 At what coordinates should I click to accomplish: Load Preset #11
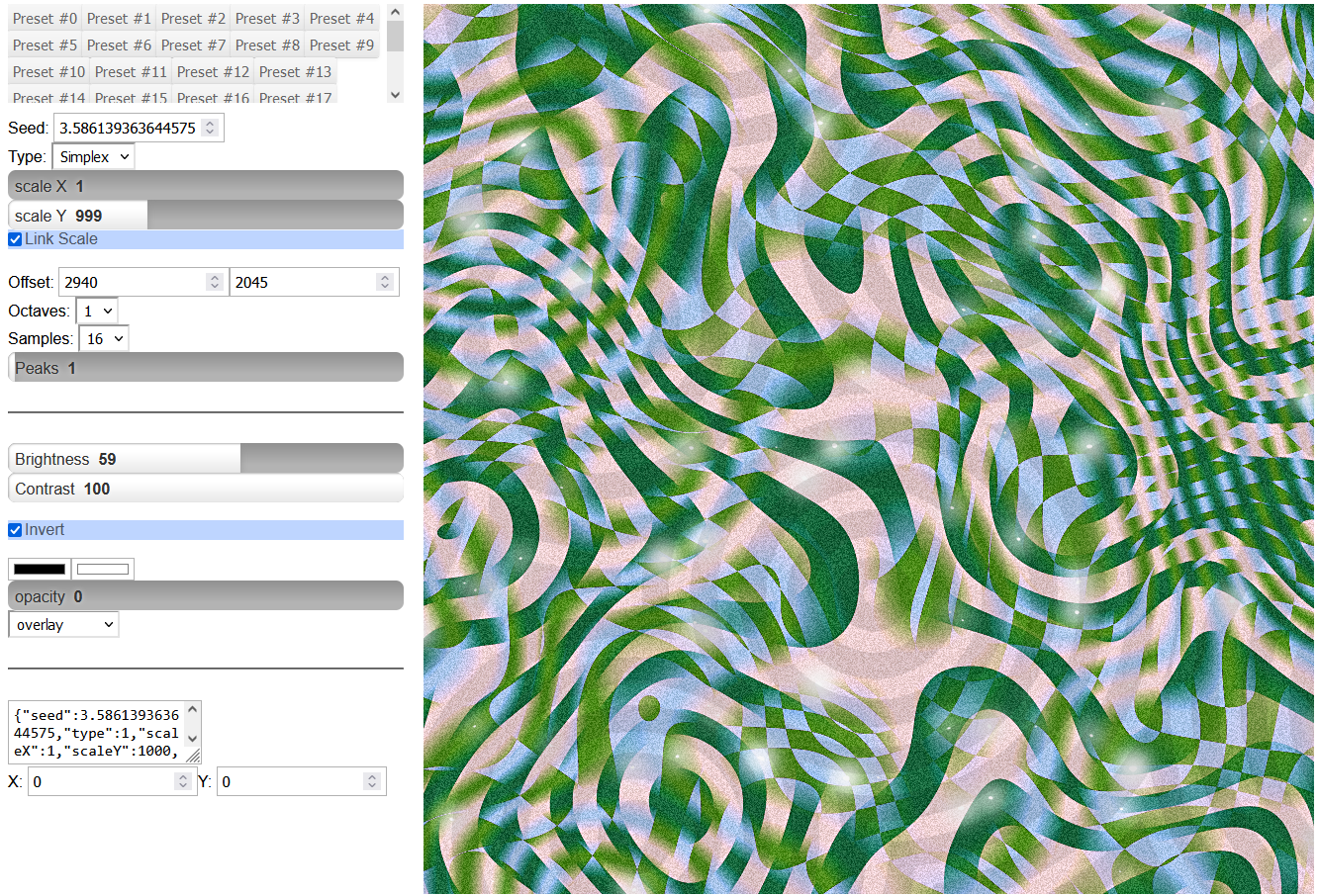tap(131, 71)
